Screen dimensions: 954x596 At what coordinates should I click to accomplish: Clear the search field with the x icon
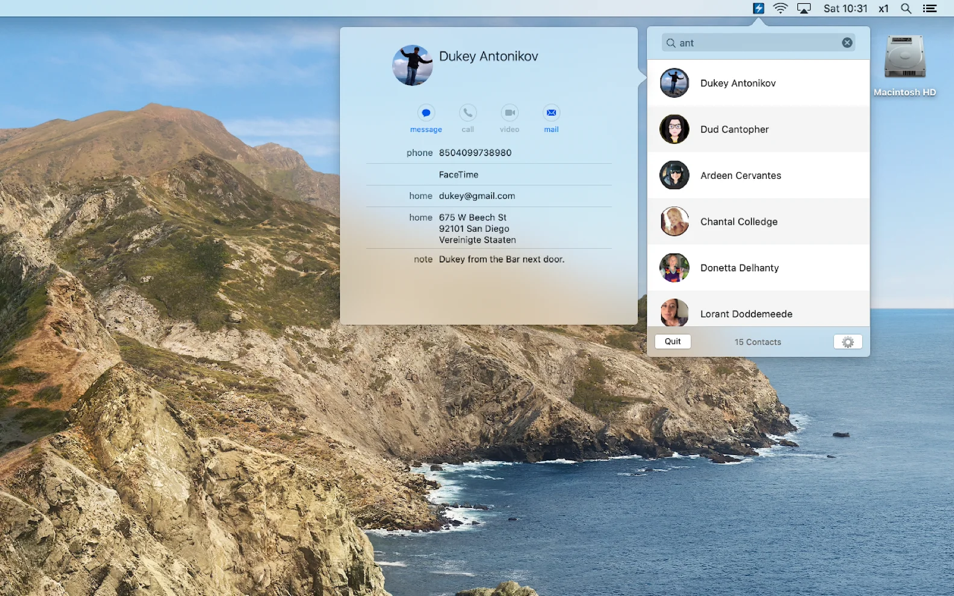point(847,43)
